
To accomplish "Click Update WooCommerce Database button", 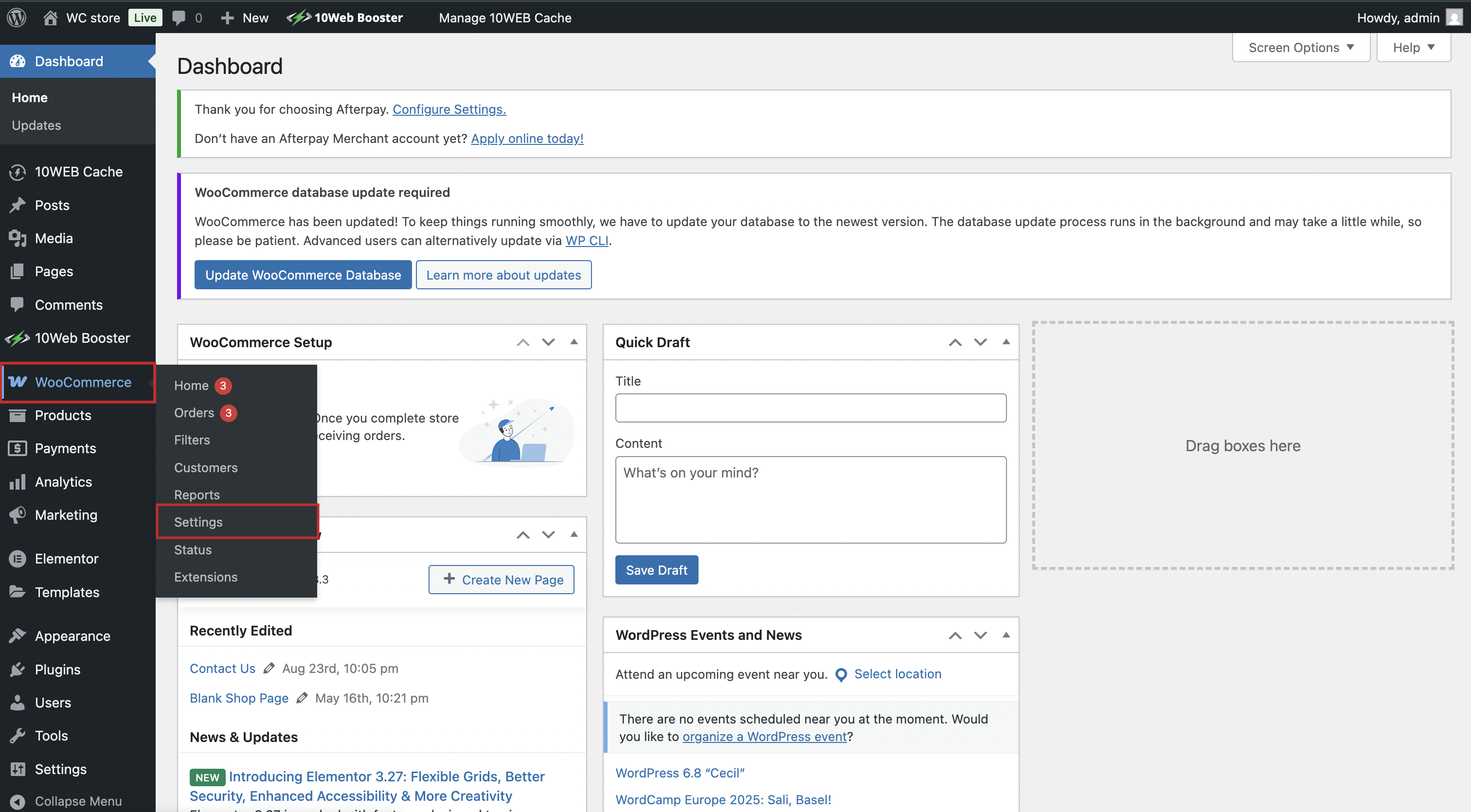I will pos(303,274).
